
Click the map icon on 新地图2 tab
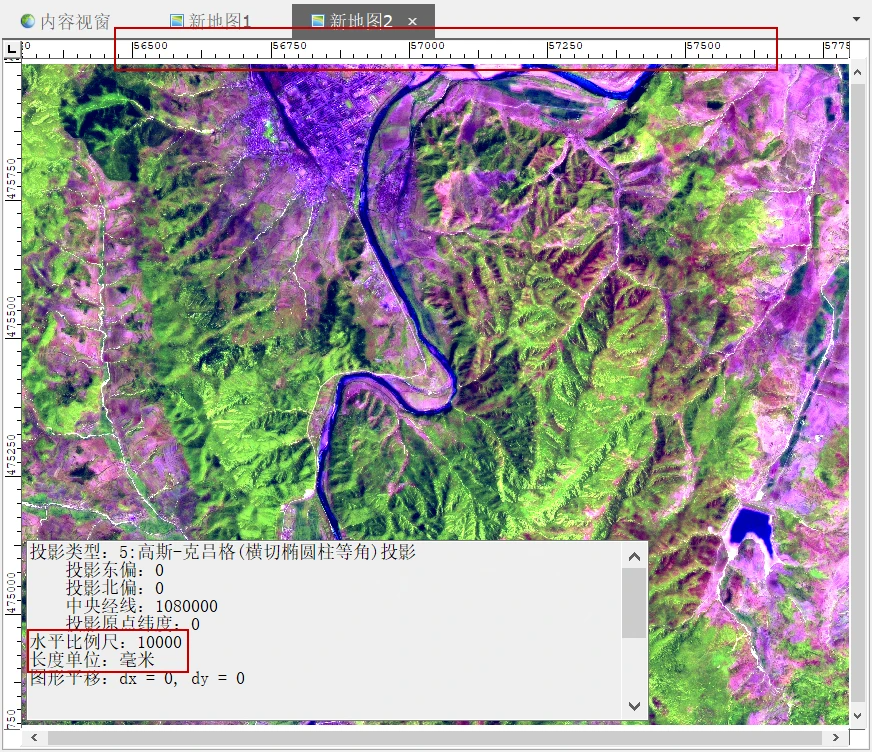click(x=318, y=21)
